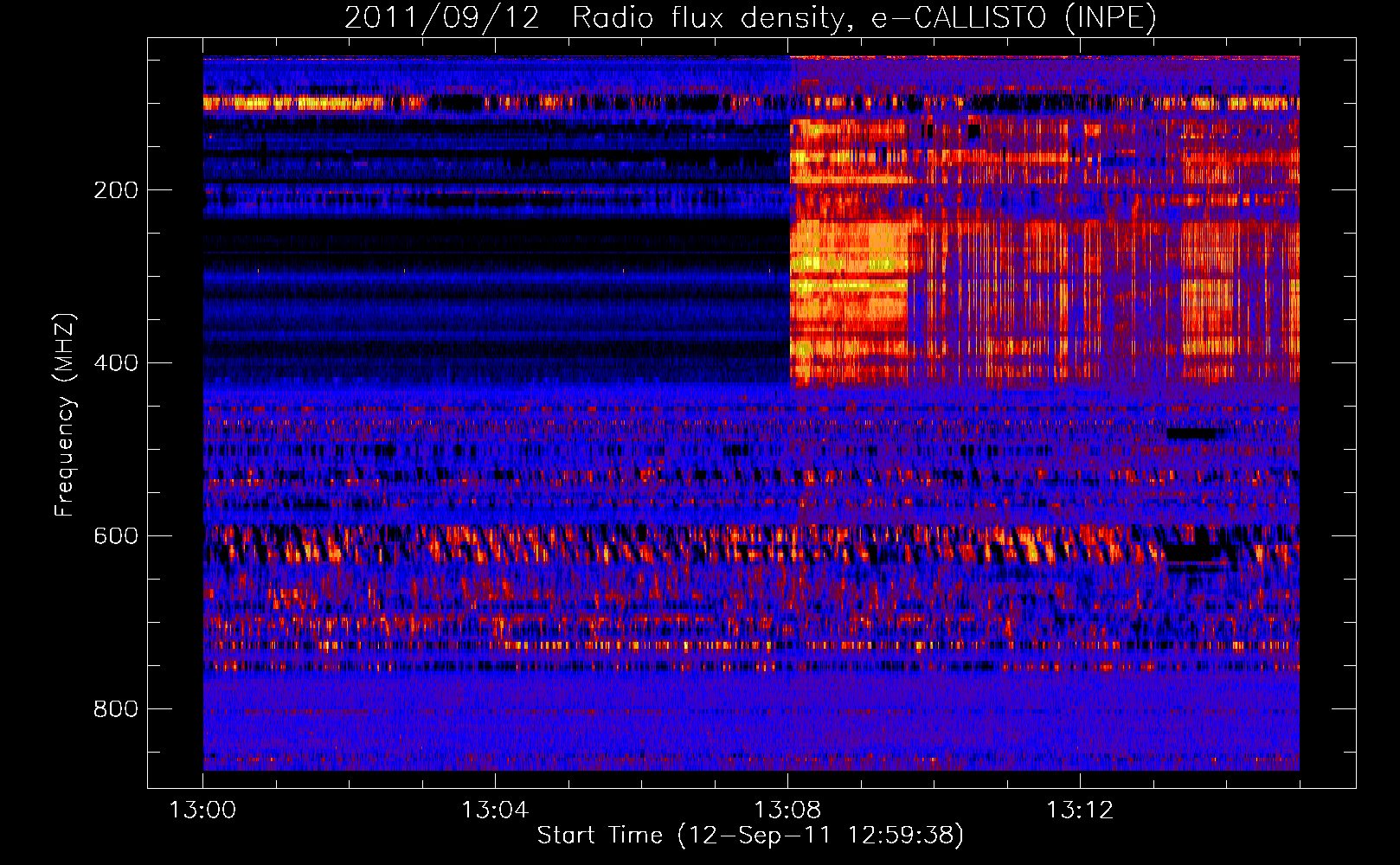Click the 13:08 time tick label
The image size is (1400, 865).
[787, 811]
